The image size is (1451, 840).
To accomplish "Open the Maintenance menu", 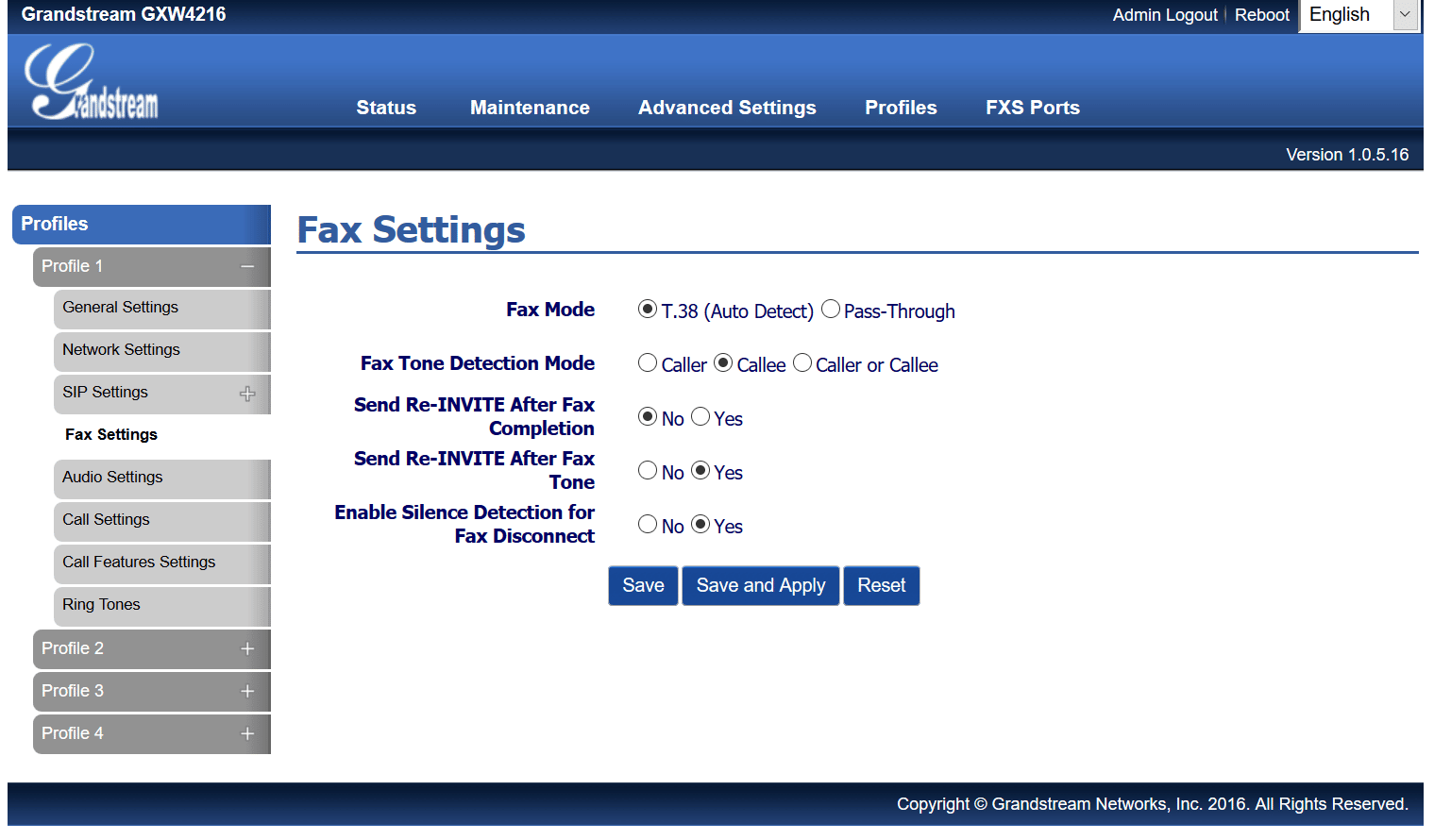I will click(x=530, y=108).
